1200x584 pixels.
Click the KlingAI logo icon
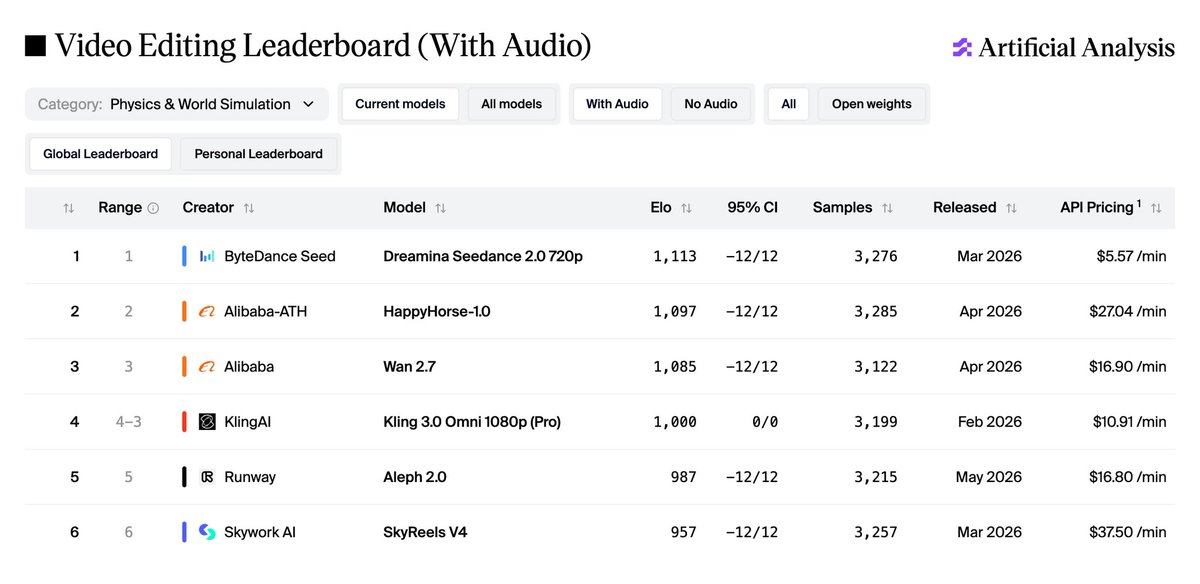207,422
